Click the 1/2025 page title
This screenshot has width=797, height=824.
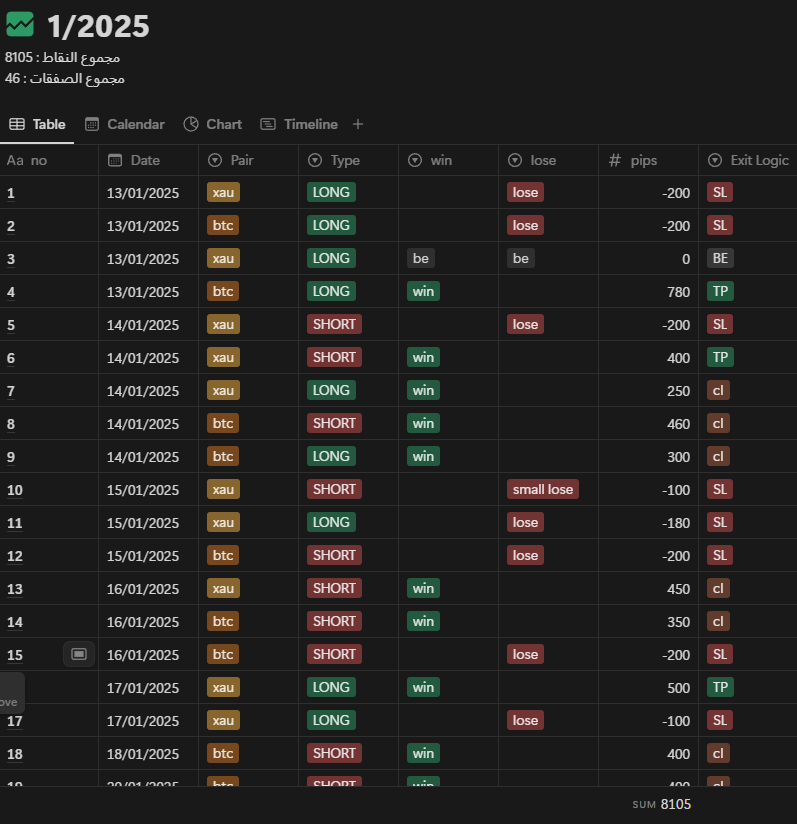98,26
